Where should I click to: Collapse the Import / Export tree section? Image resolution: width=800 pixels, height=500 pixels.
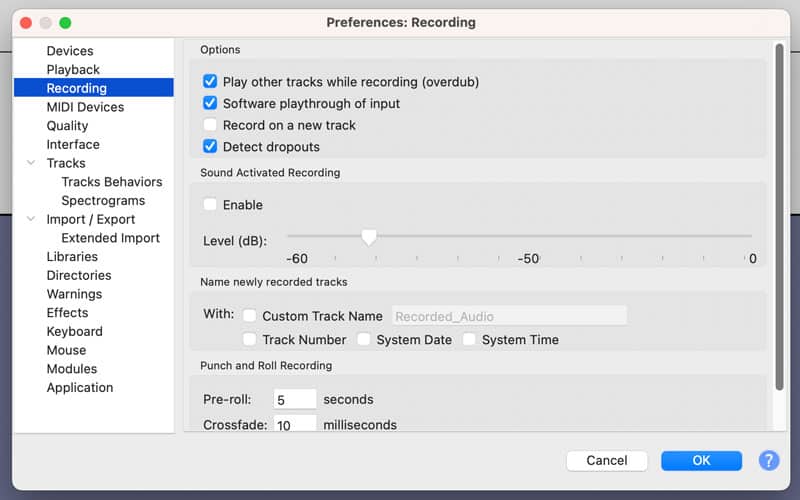(x=30, y=219)
